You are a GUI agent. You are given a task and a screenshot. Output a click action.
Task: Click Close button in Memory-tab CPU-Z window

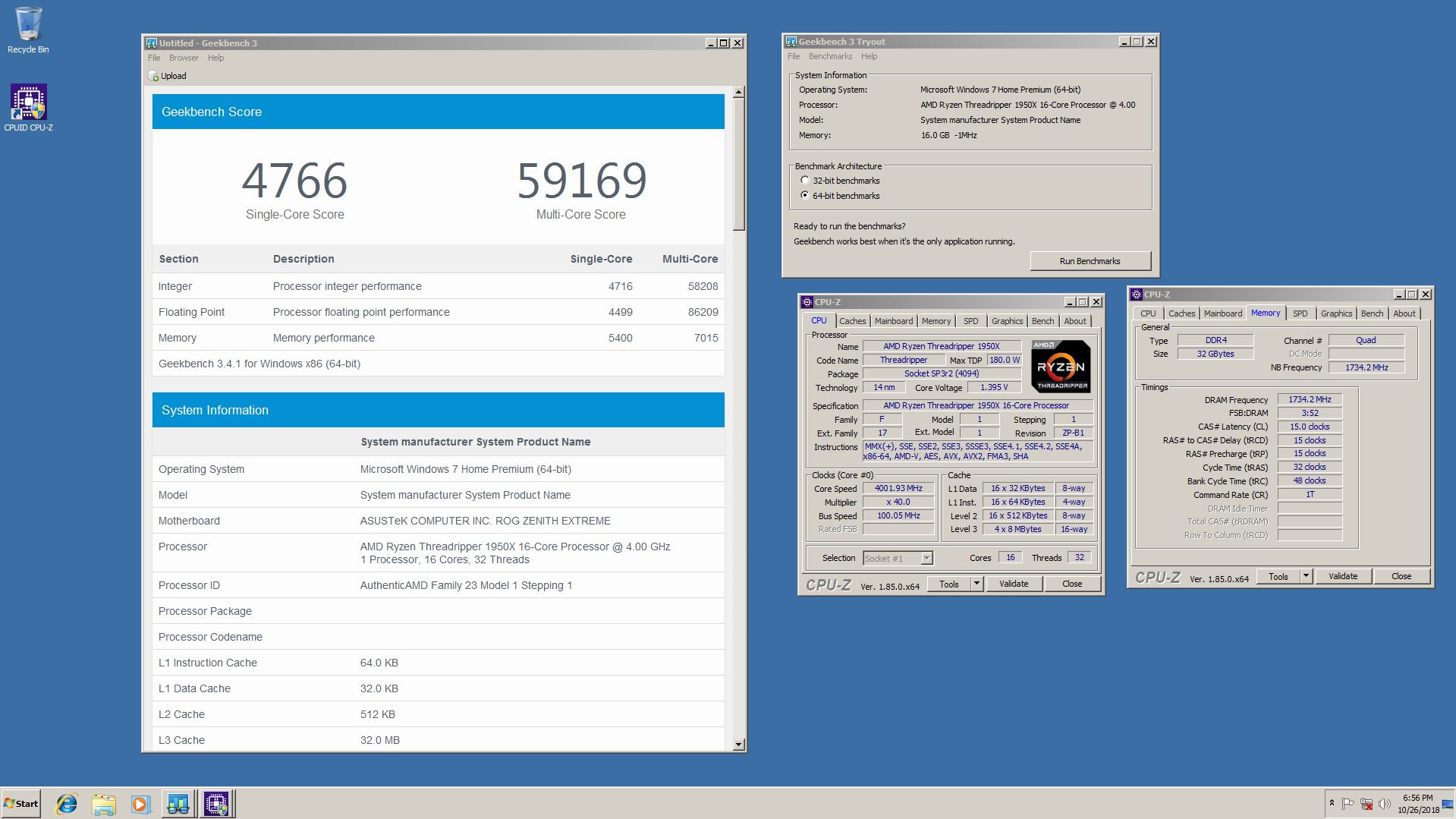tap(1401, 576)
